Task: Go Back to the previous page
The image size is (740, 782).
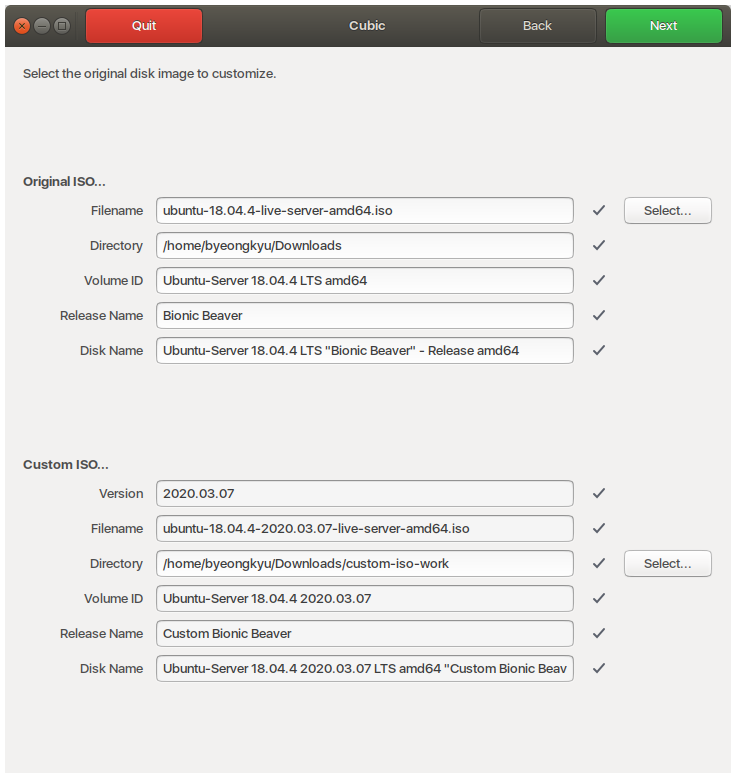Action: click(x=537, y=26)
